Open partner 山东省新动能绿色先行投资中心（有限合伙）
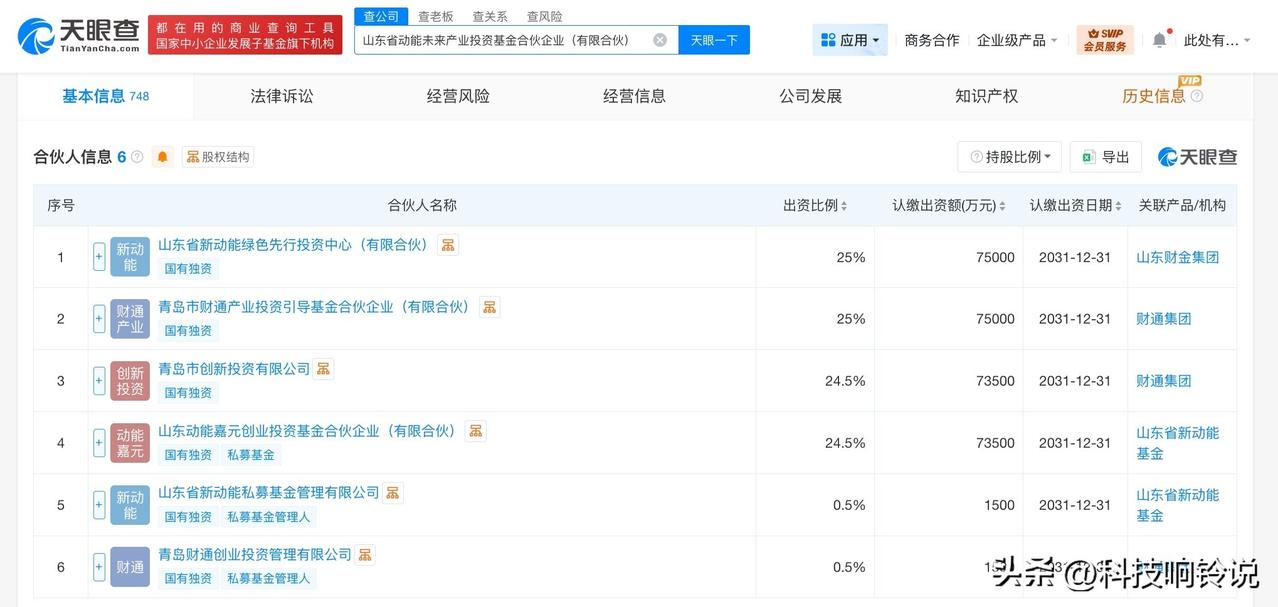 (296, 245)
